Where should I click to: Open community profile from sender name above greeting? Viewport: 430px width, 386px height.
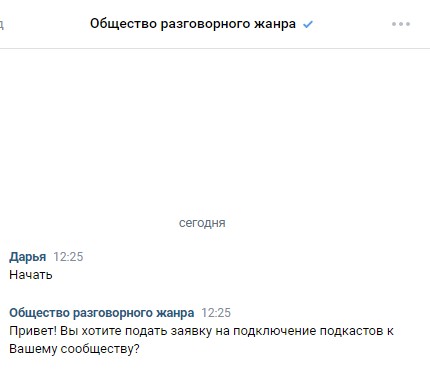102,313
